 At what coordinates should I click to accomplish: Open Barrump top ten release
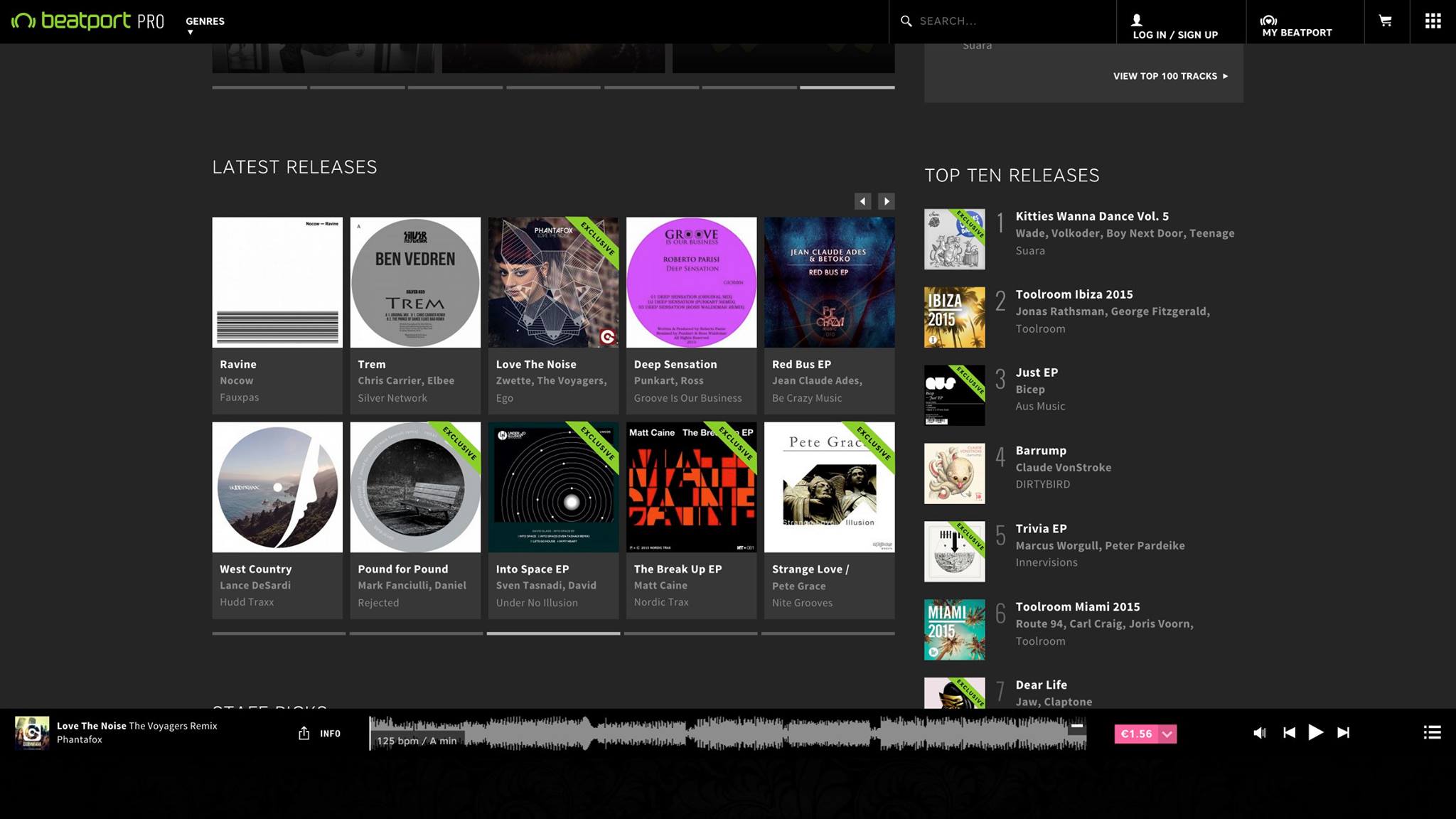point(1041,451)
